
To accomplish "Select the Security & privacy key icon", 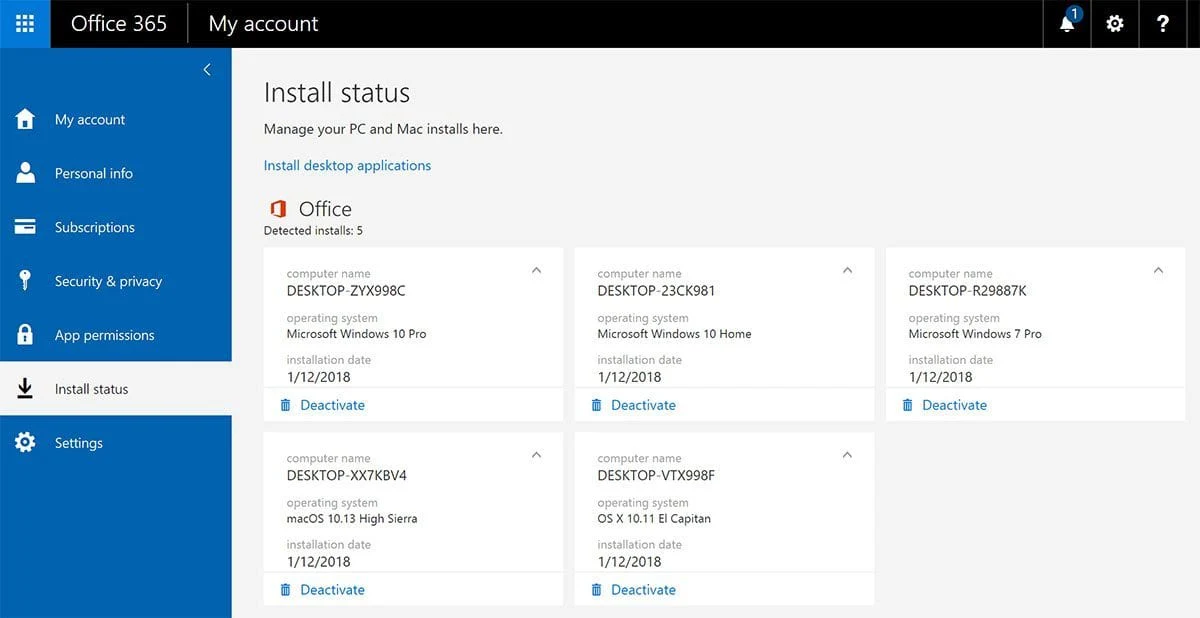I will (25, 281).
